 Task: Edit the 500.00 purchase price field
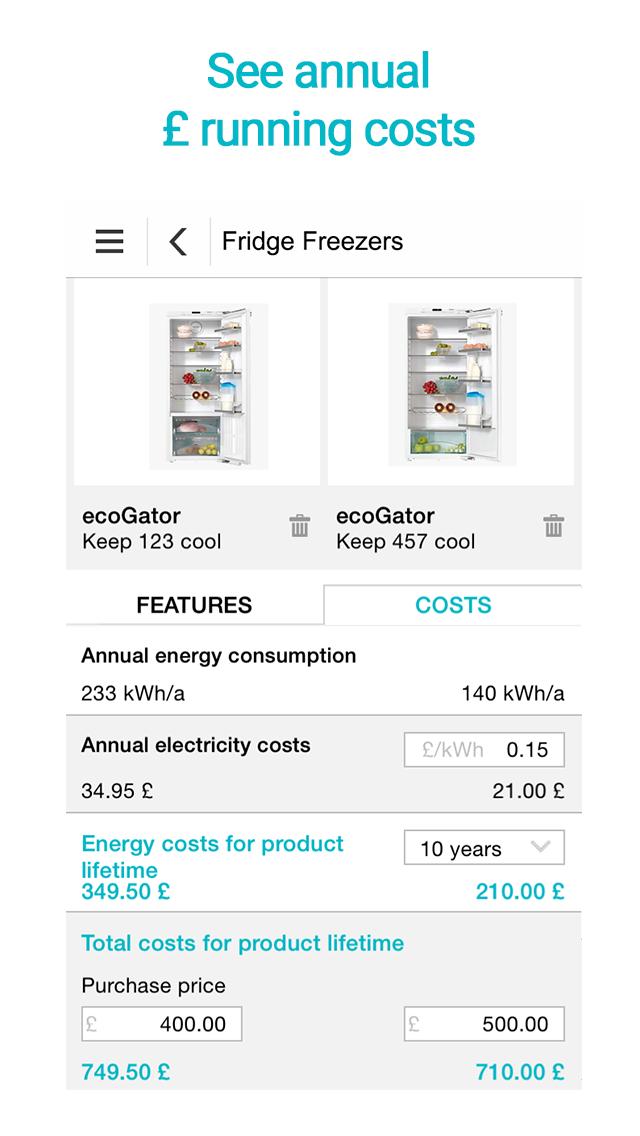(484, 1024)
